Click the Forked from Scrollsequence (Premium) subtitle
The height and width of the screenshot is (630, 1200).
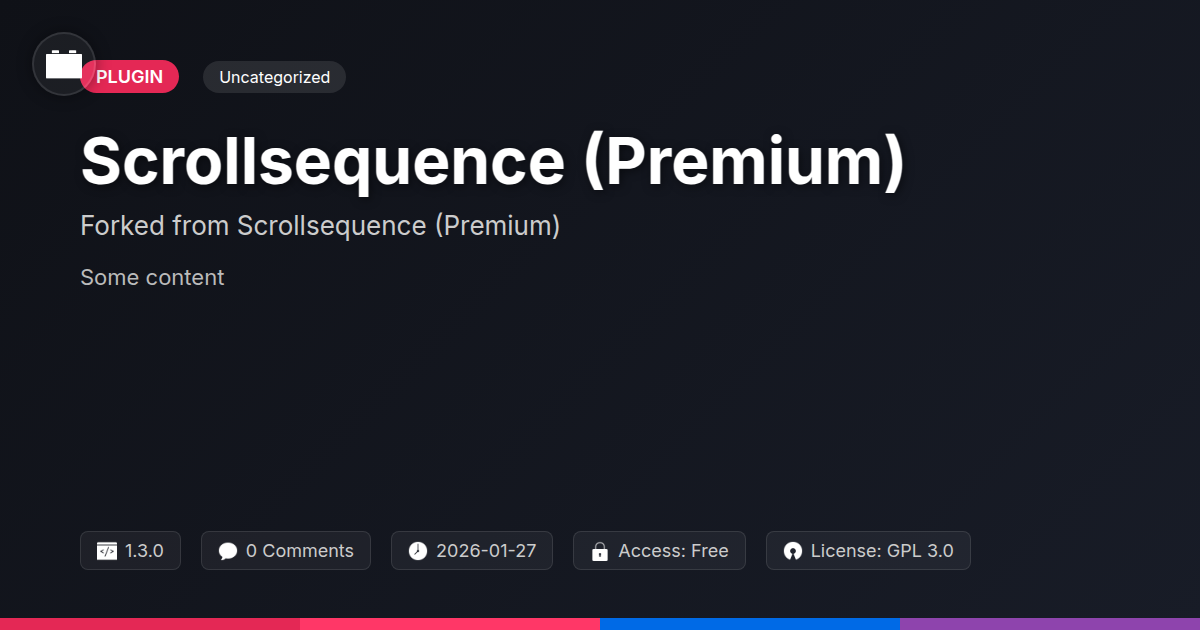point(320,226)
